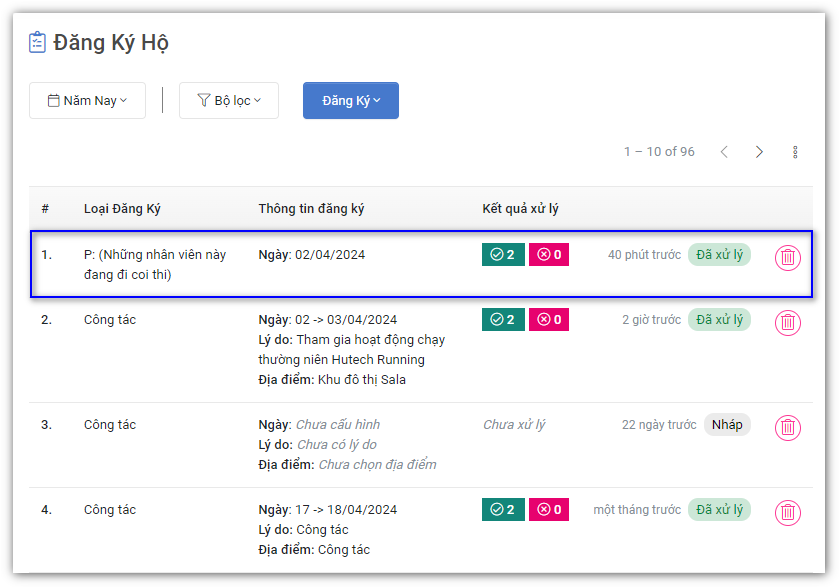Screen dimensions: 839x587
Task: Click the Nháp status badge in row 3
Action: [727, 425]
